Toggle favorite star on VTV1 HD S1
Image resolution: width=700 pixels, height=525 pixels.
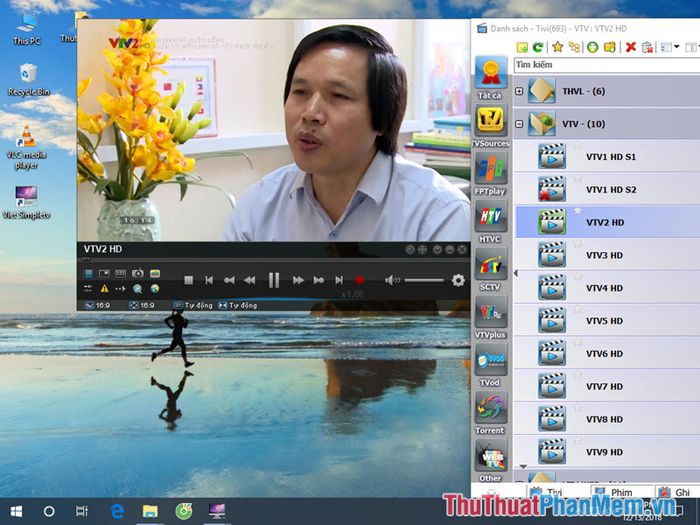pos(578,145)
